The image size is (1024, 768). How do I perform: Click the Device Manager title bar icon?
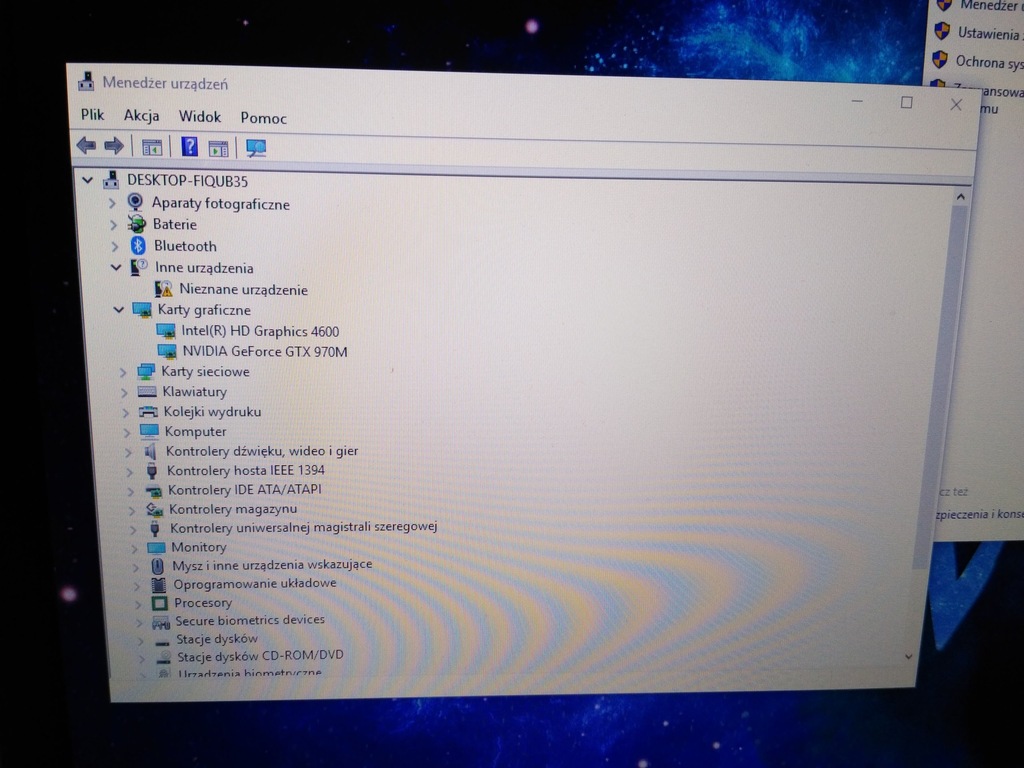[86, 82]
